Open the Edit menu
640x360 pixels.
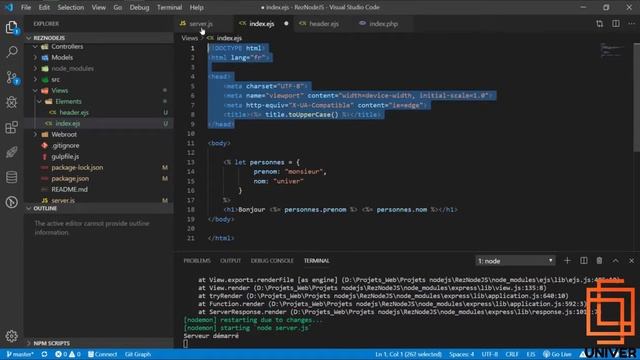point(44,7)
